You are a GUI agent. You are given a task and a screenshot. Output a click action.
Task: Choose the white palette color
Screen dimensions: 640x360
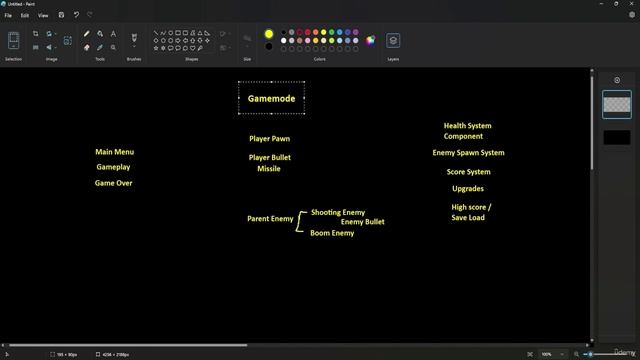click(284, 40)
